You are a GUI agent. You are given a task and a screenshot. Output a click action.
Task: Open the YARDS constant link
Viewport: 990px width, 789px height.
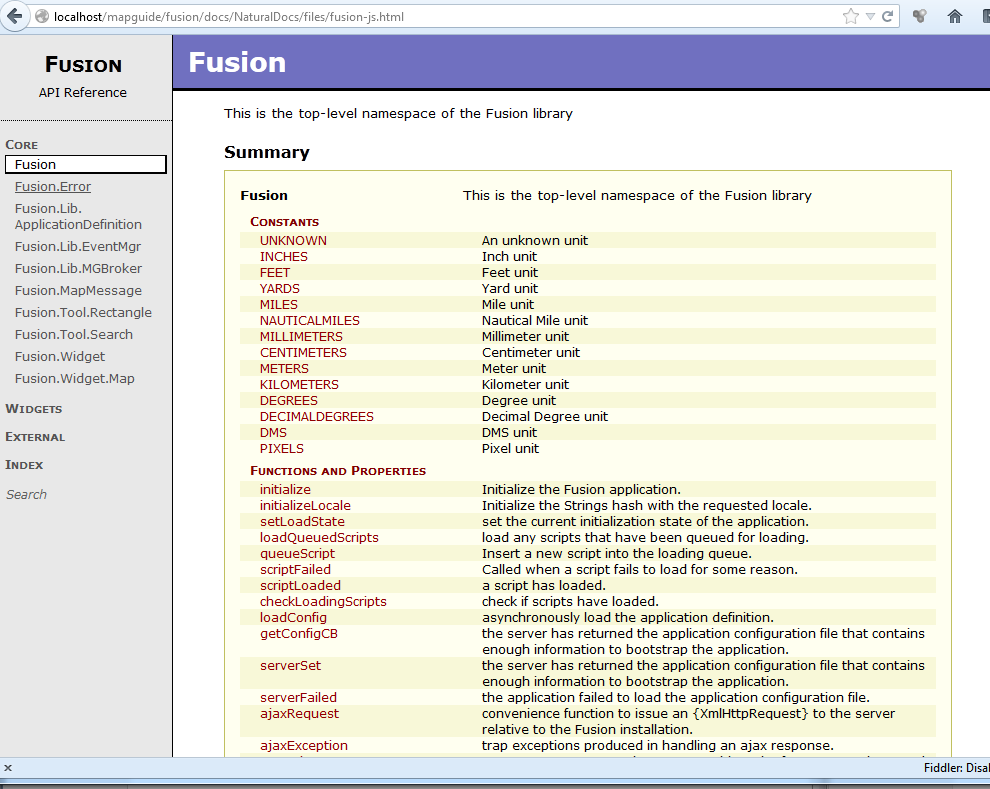[280, 288]
